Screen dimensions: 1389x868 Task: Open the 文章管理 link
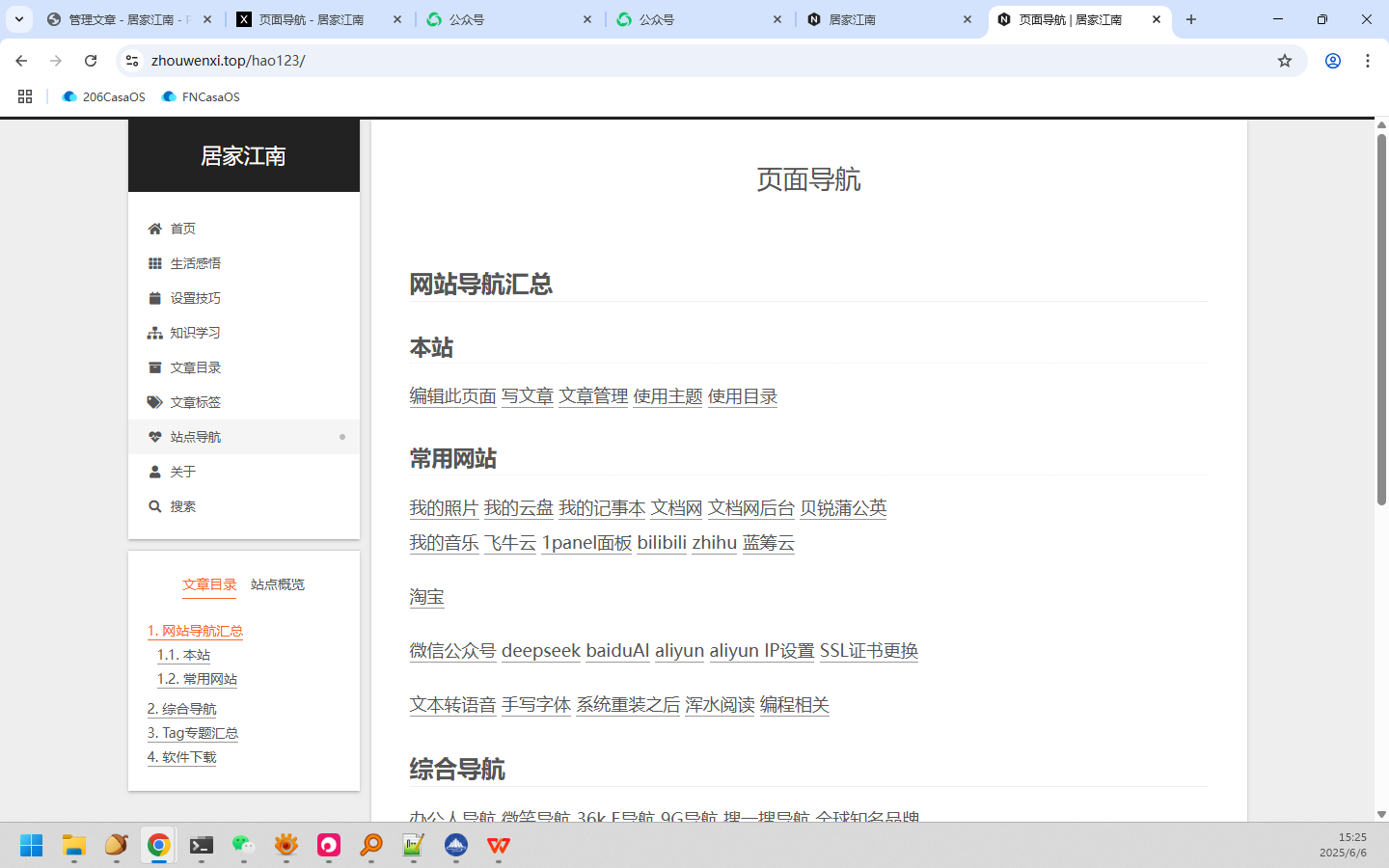pos(593,396)
